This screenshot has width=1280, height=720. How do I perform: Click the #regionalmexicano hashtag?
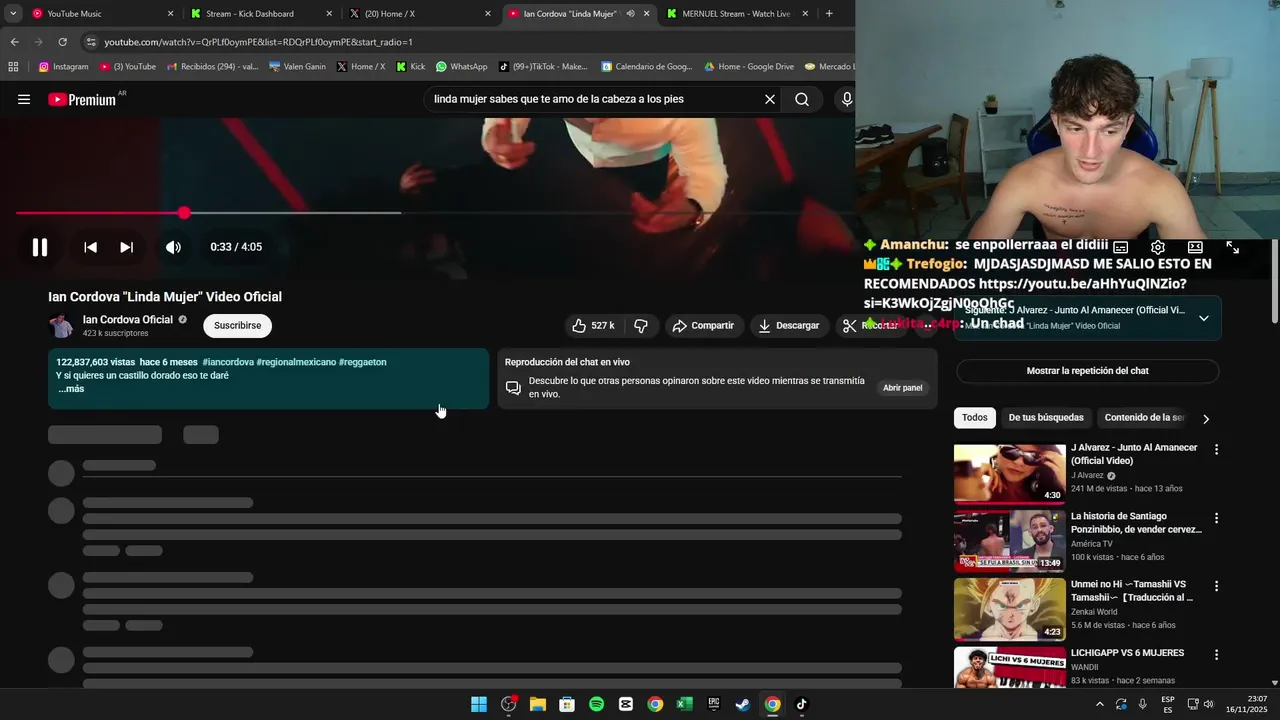pos(296,362)
